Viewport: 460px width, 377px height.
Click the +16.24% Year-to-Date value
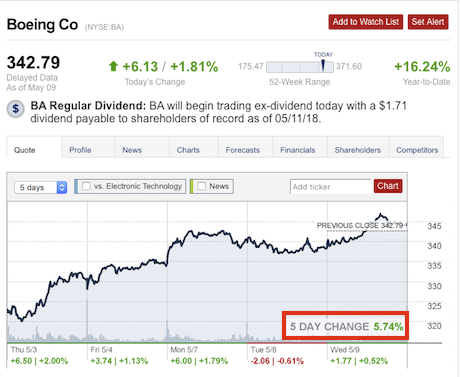[422, 67]
